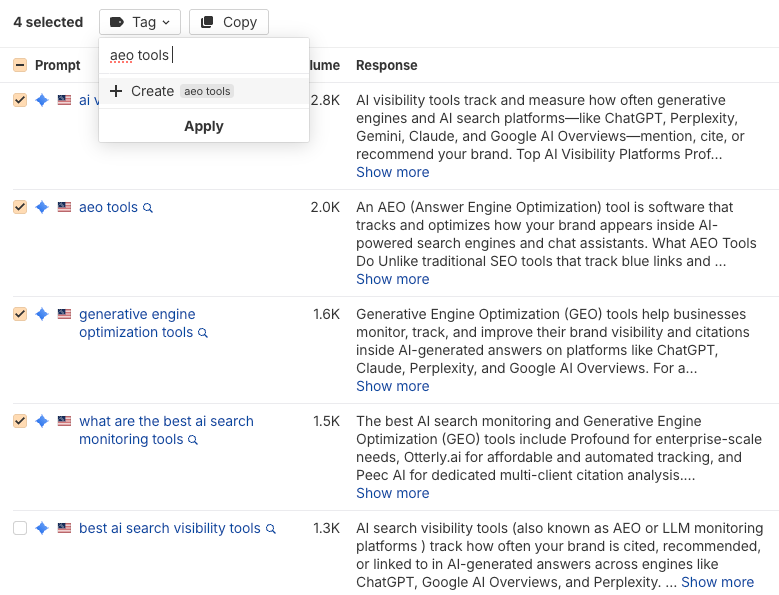Viewport: 779px width, 595px height.
Task: Uncheck the first row checkbox with 2.8K volume
Action: (x=20, y=100)
